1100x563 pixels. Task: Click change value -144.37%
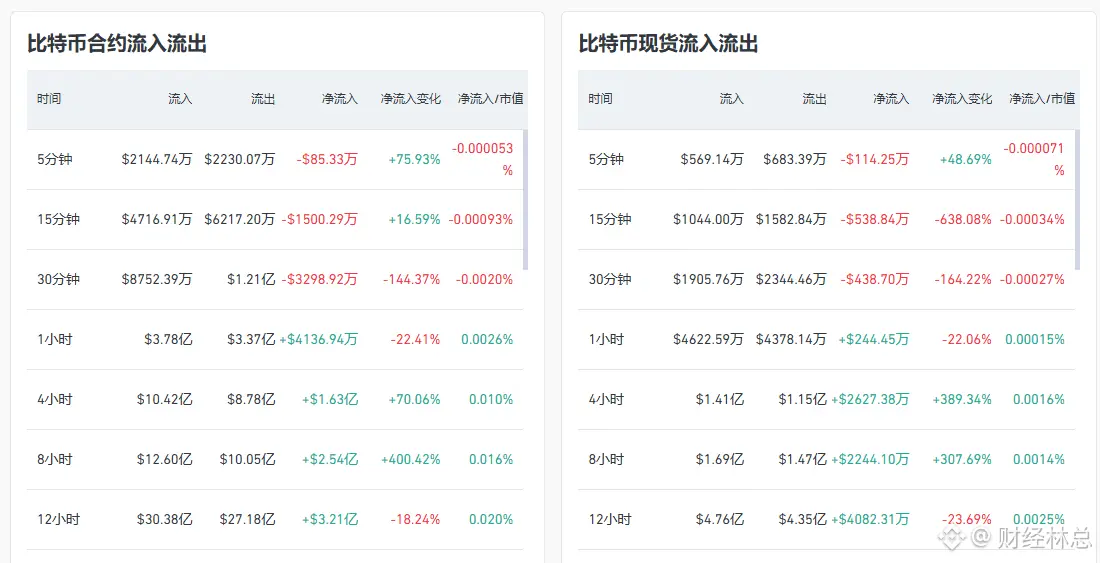pyautogui.click(x=412, y=280)
